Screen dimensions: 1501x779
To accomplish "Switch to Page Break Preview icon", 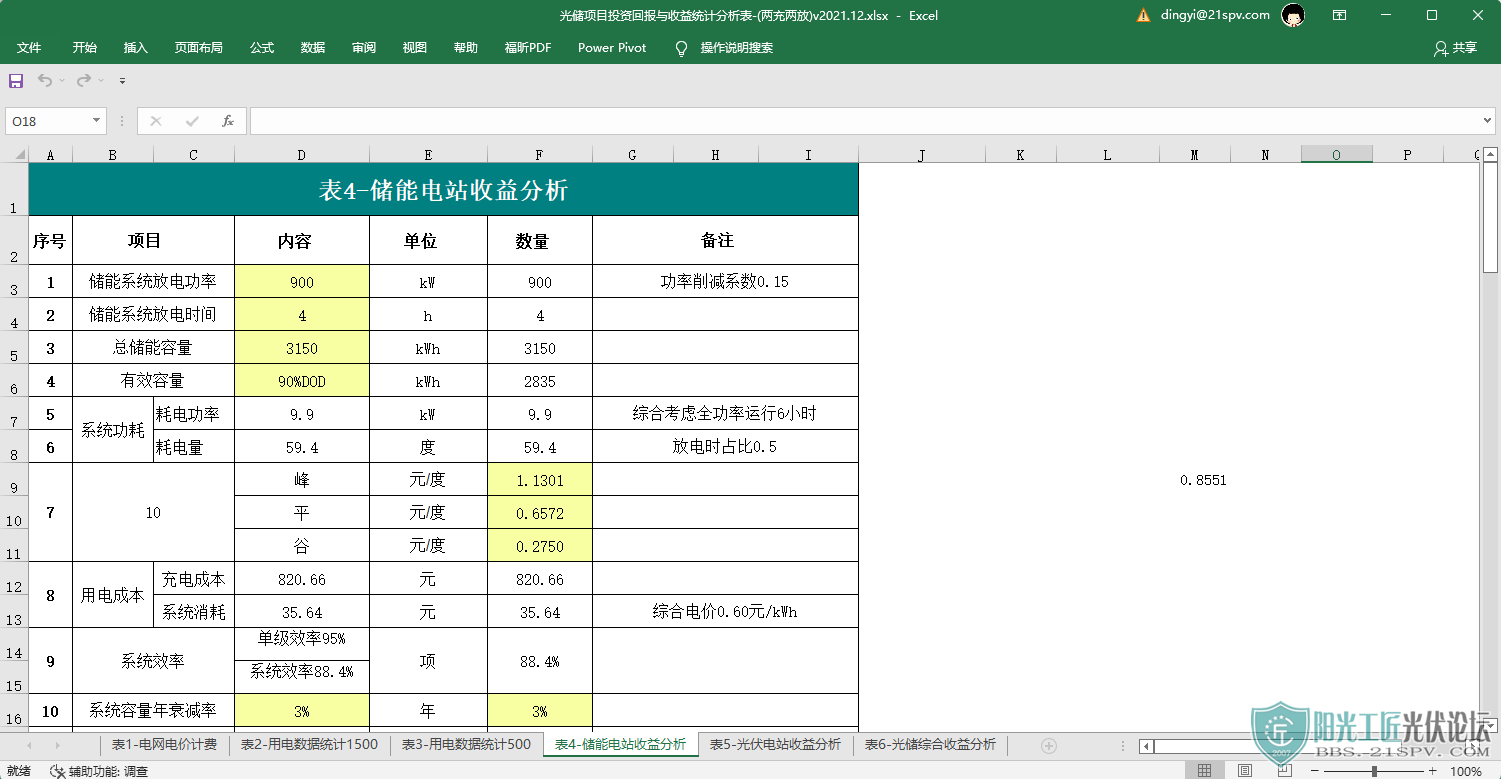I will (1284, 771).
